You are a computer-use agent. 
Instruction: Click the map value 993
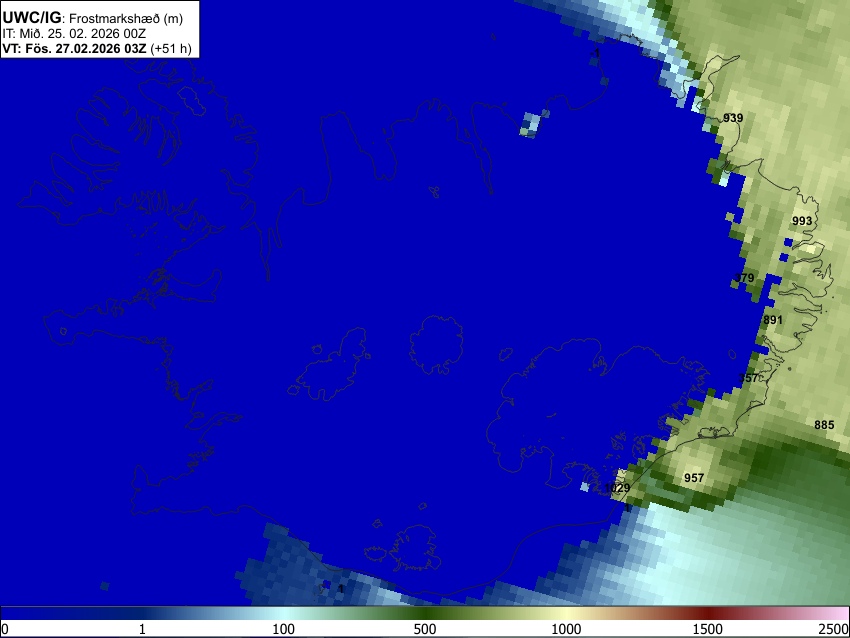(802, 221)
